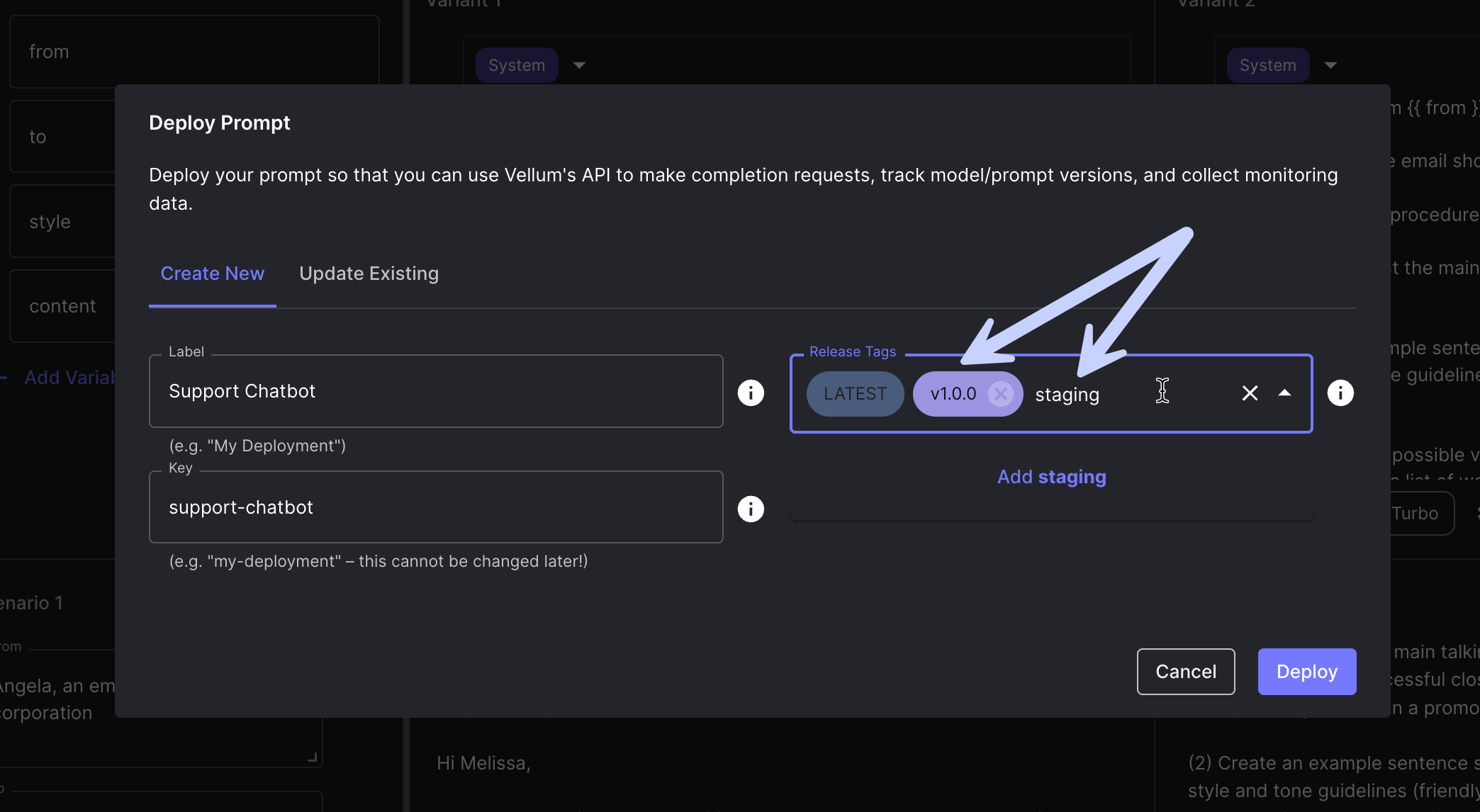This screenshot has width=1480, height=812.
Task: Remove the v1.0.0 release tag
Action: point(1000,393)
